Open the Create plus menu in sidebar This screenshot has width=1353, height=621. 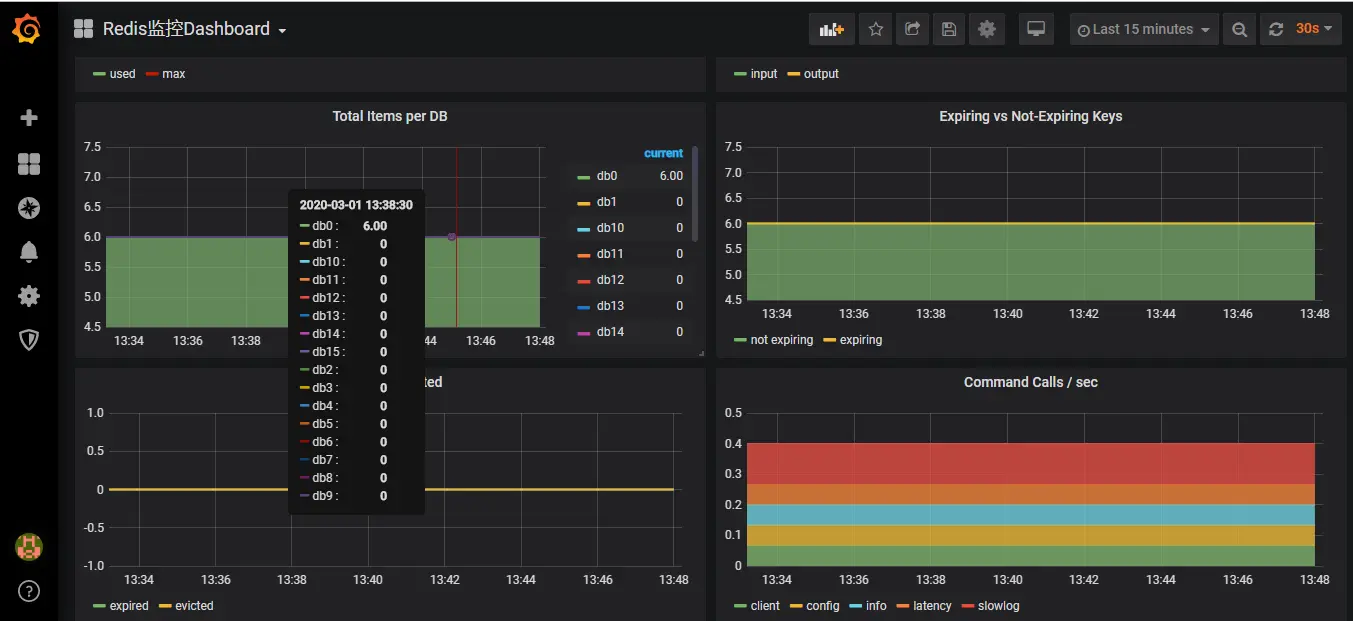point(29,118)
